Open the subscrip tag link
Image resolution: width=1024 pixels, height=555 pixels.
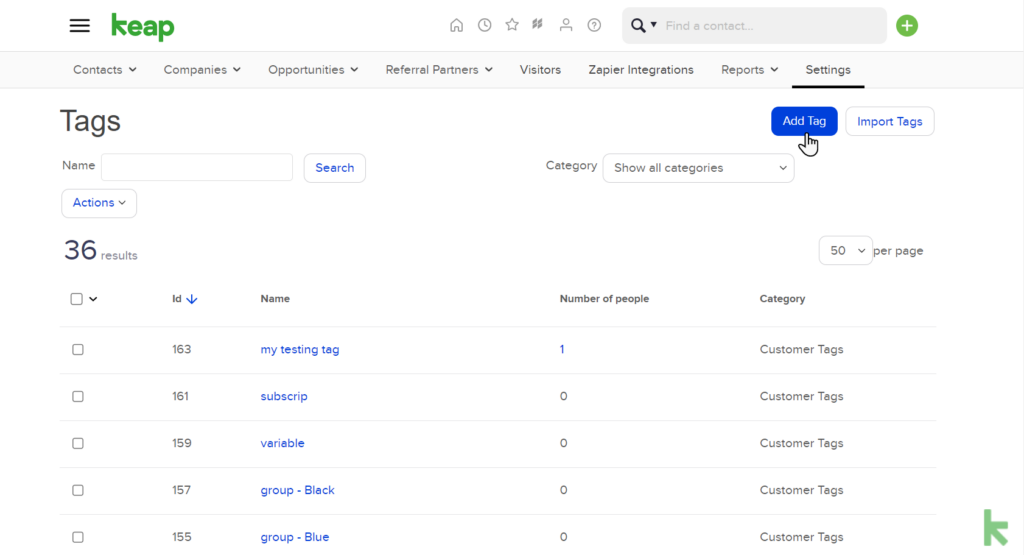[x=283, y=396]
